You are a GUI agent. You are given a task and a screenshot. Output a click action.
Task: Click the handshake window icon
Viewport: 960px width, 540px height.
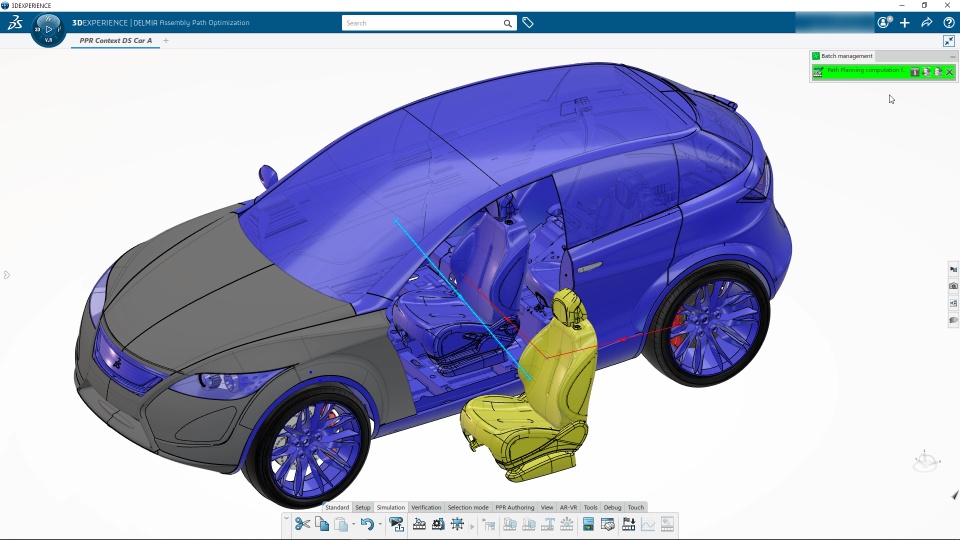607,524
